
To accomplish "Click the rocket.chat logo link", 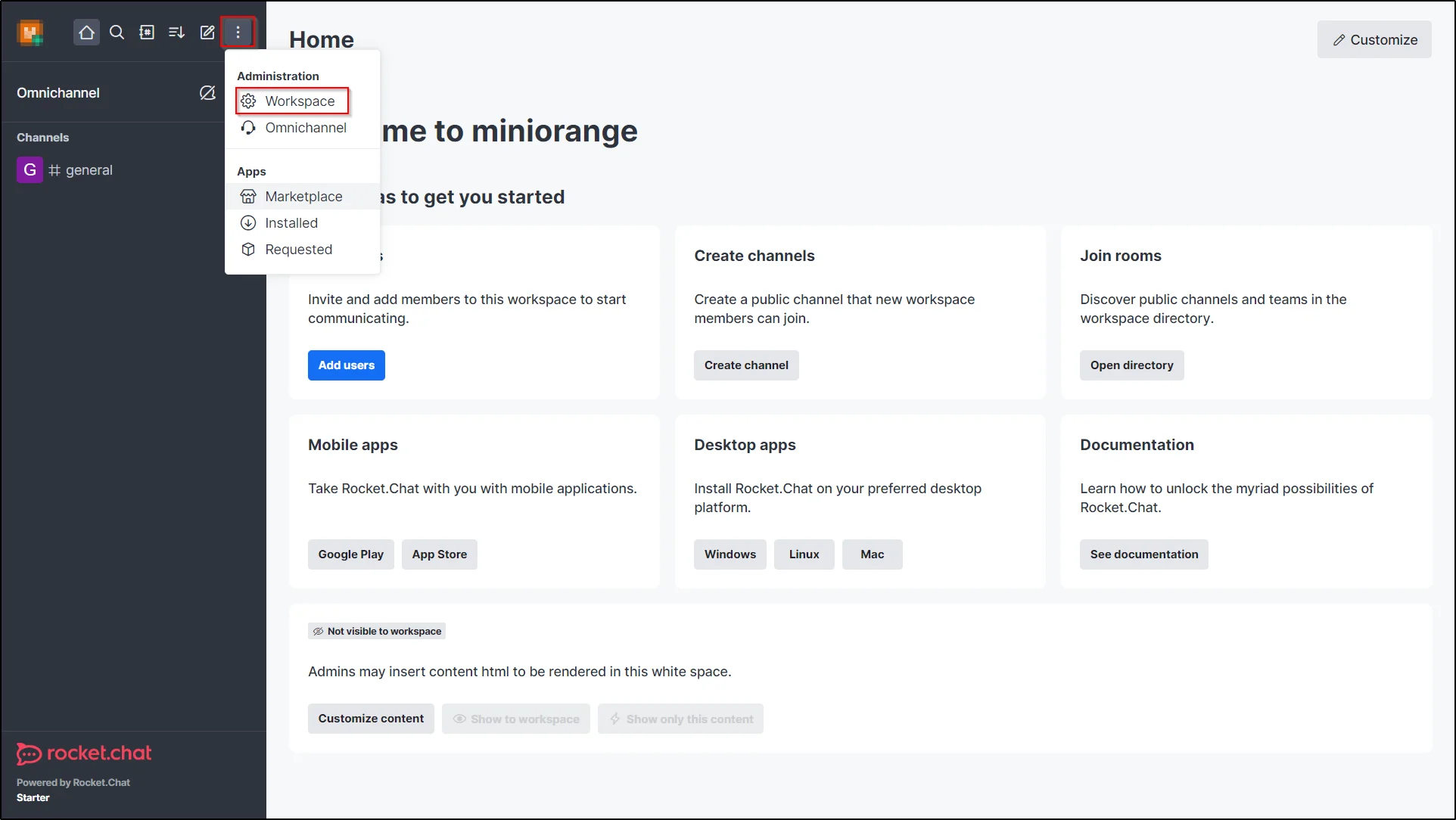I will [x=84, y=753].
